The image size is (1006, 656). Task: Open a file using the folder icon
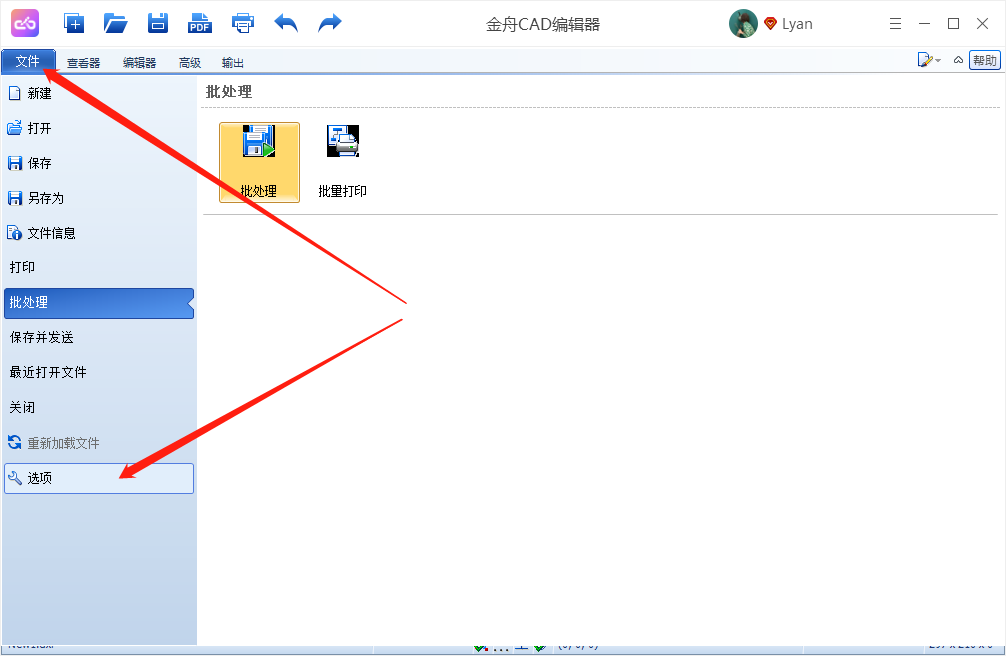point(116,23)
